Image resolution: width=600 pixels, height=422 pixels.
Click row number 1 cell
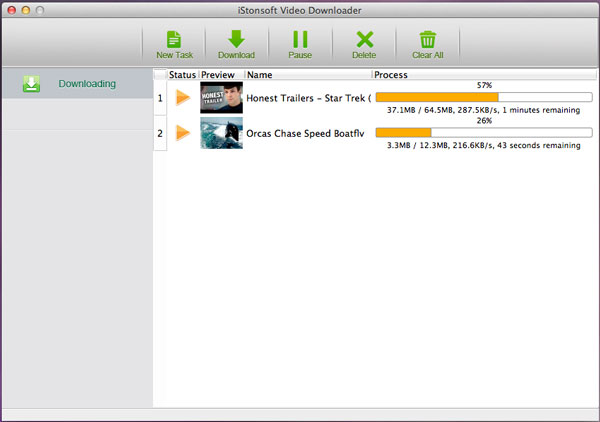[160, 98]
